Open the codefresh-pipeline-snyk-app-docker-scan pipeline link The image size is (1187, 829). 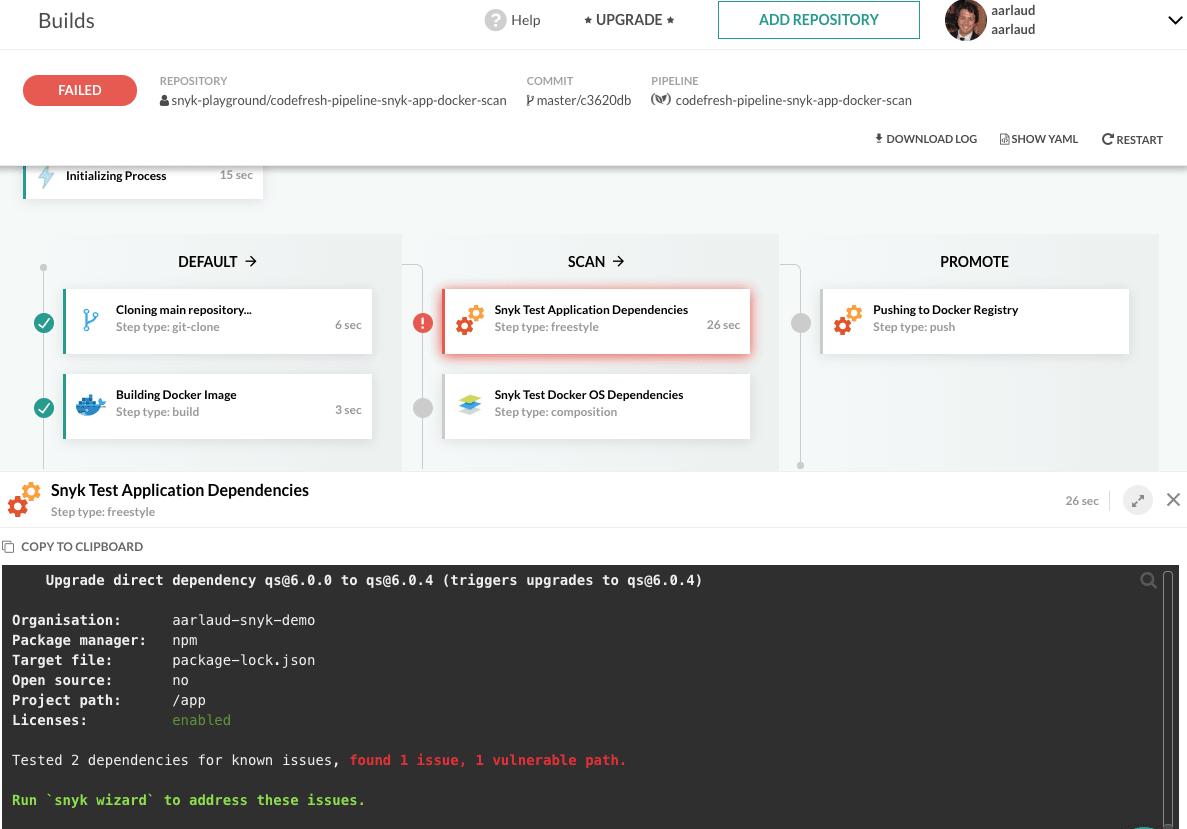(x=793, y=100)
